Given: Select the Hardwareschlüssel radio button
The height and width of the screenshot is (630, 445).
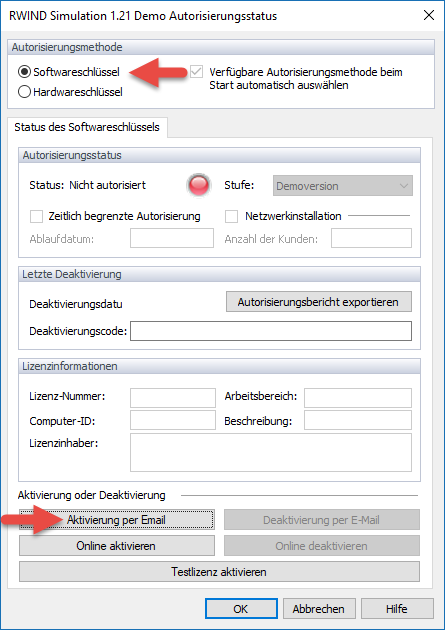Looking at the screenshot, I should (x=24, y=92).
